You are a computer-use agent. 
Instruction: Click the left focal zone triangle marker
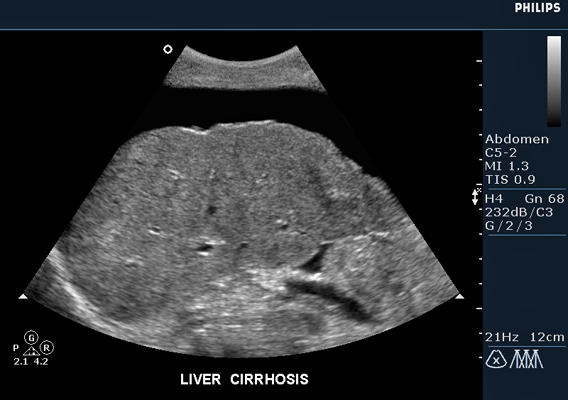(23, 297)
